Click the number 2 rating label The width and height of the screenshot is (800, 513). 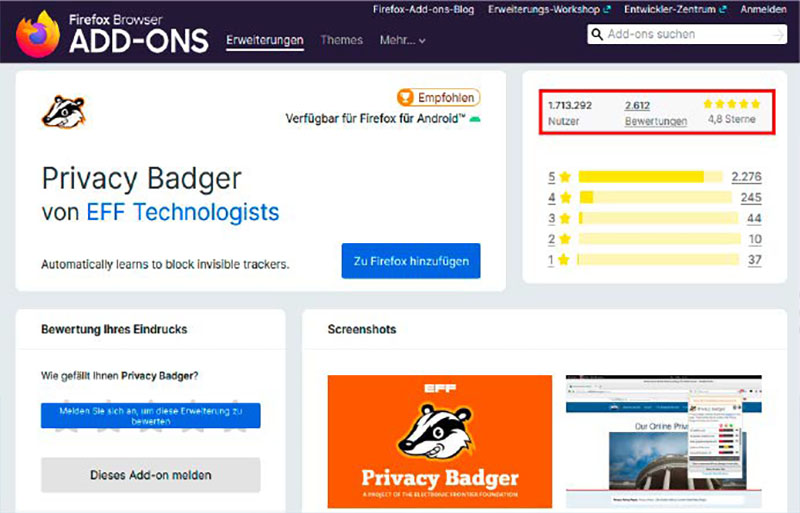pos(552,239)
